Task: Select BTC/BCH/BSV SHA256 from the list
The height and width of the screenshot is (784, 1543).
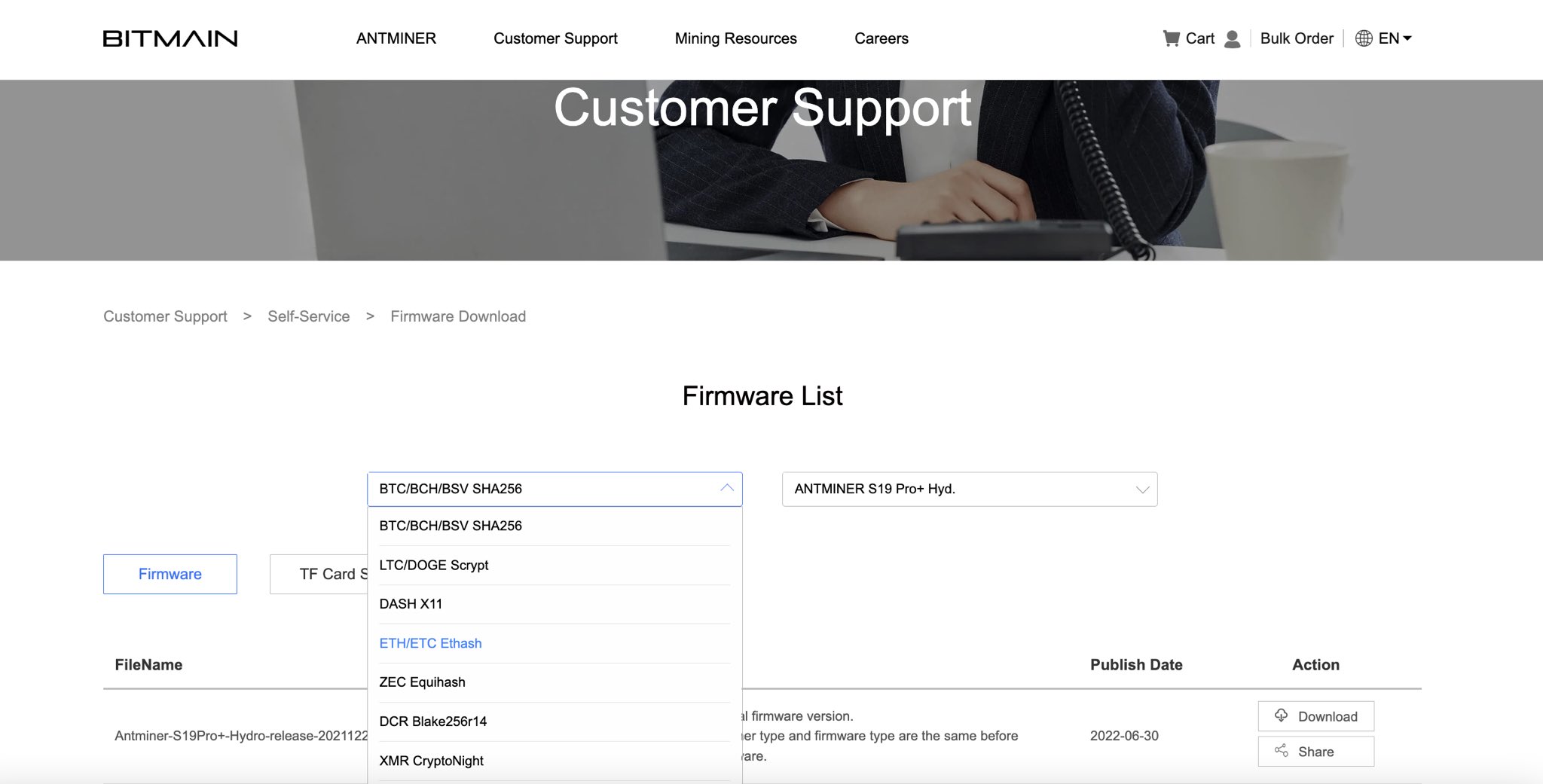Action: [555, 526]
